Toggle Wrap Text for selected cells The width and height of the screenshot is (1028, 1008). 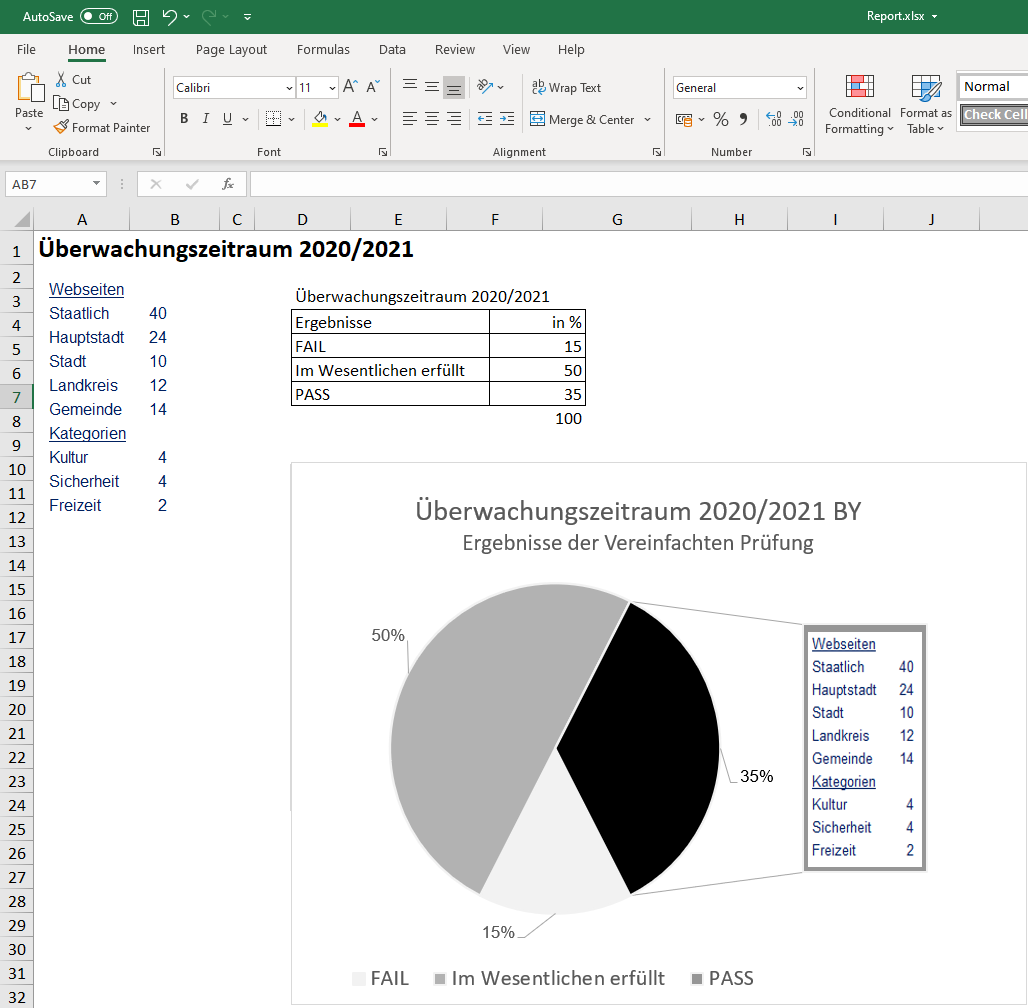pos(566,88)
